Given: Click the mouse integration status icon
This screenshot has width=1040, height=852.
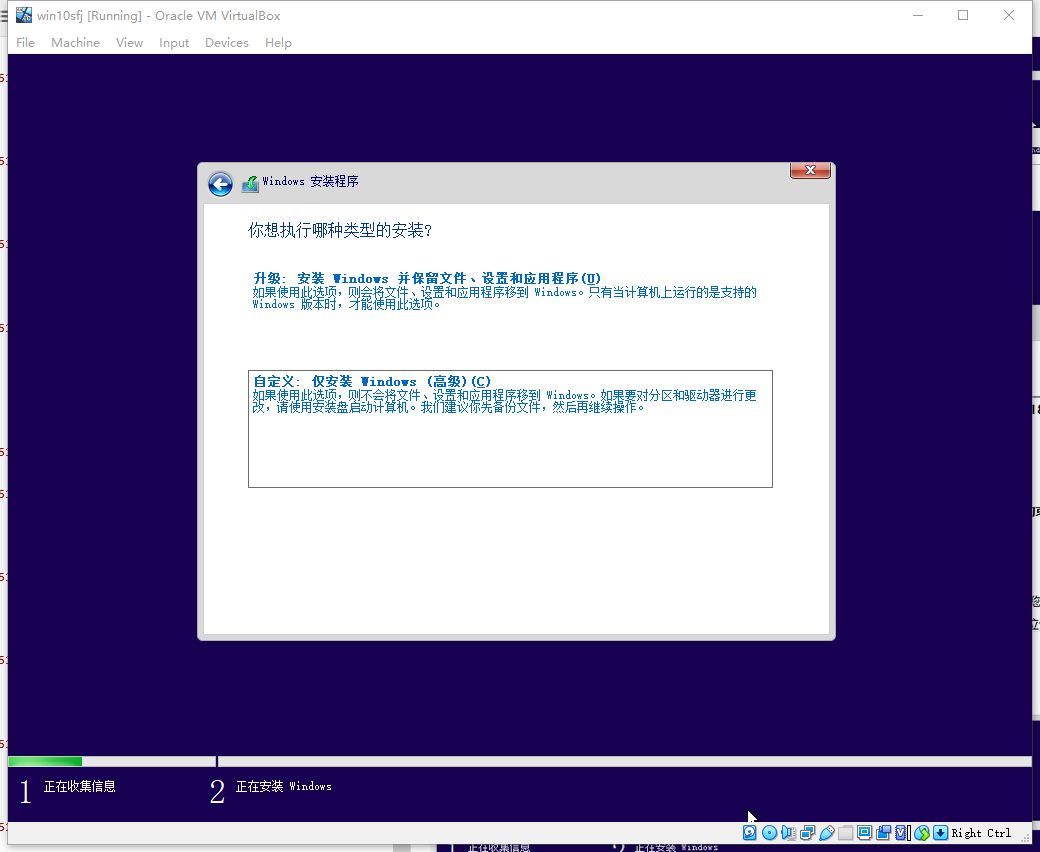Looking at the screenshot, I should [x=922, y=833].
